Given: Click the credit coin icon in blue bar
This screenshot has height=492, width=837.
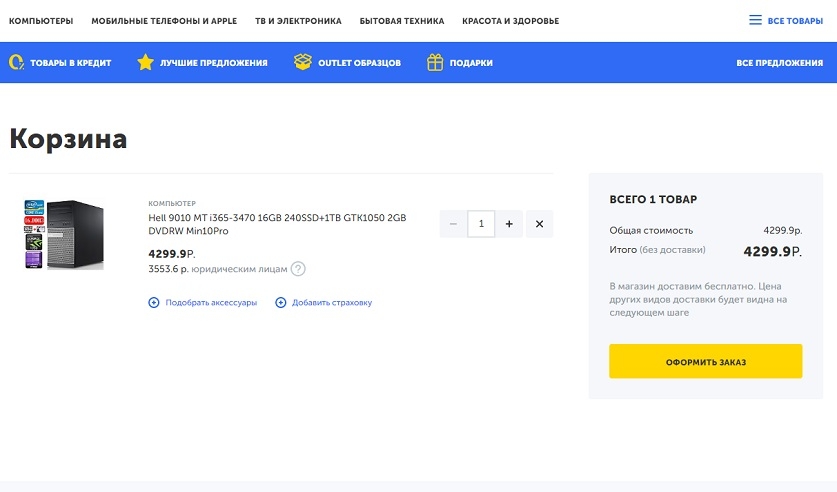Looking at the screenshot, I should point(17,63).
